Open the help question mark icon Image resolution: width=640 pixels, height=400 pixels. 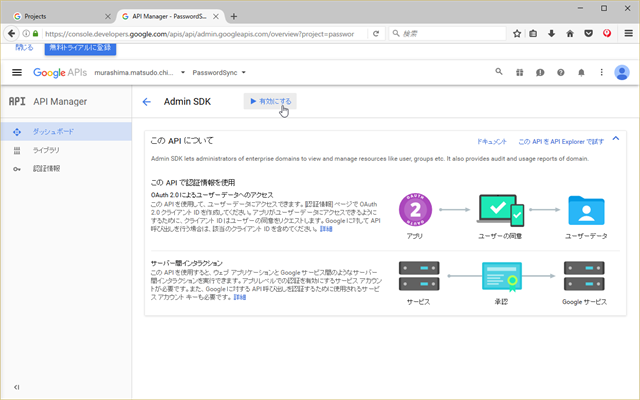[x=561, y=73]
